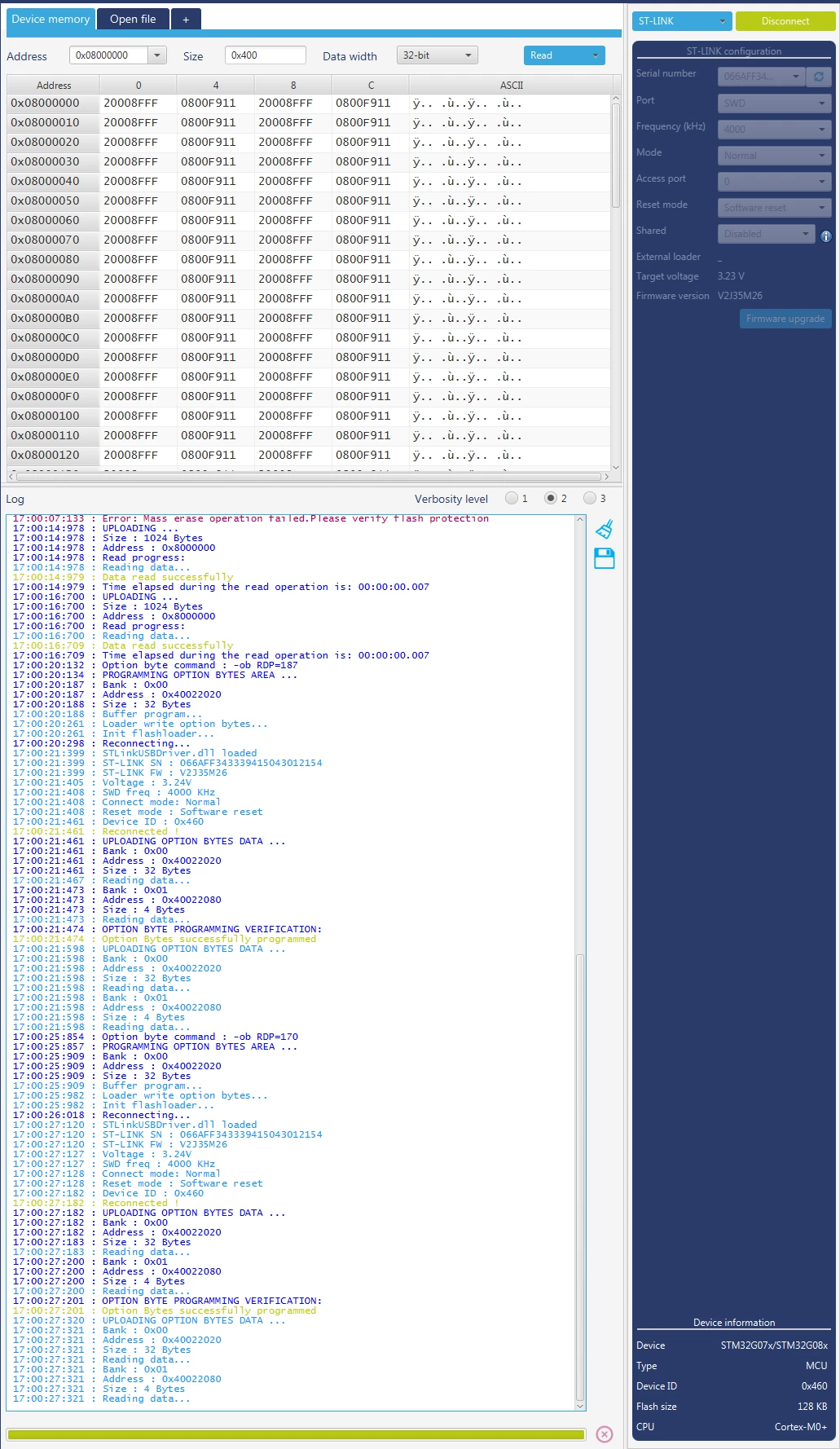Open the Port SWD dropdown
This screenshot has width=840, height=1449.
[774, 103]
